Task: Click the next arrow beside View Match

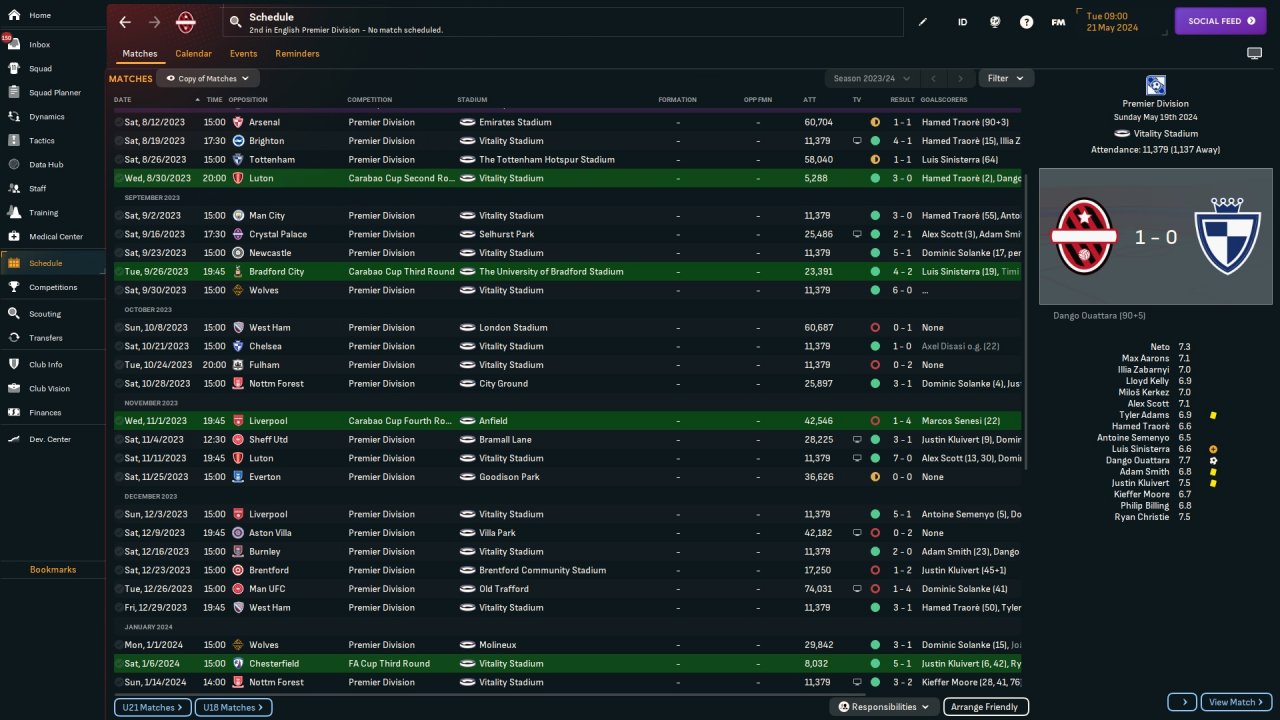Action: 1183,702
